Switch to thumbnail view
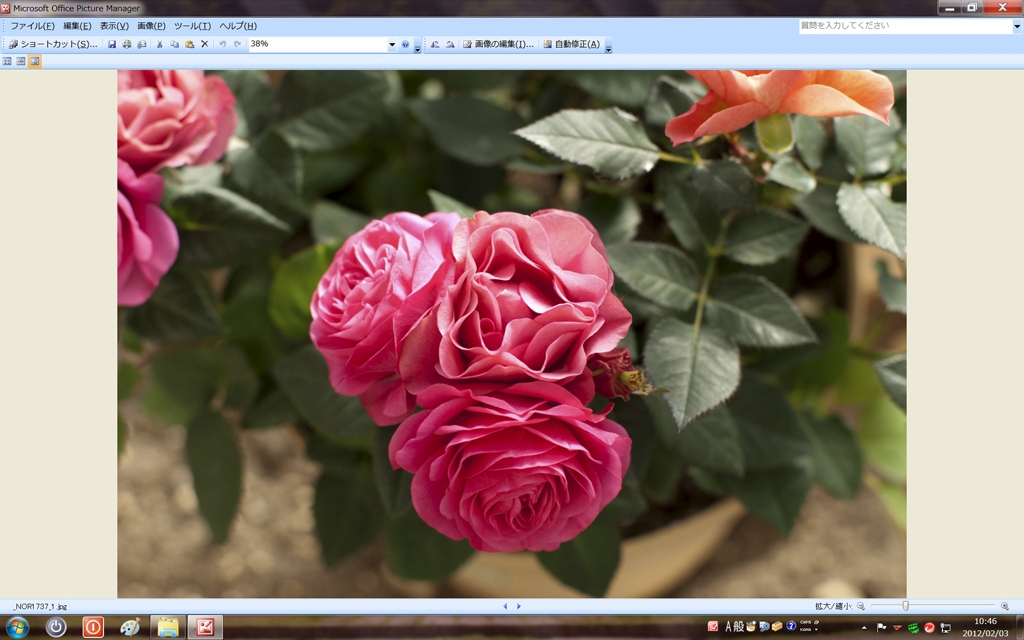 [8, 61]
